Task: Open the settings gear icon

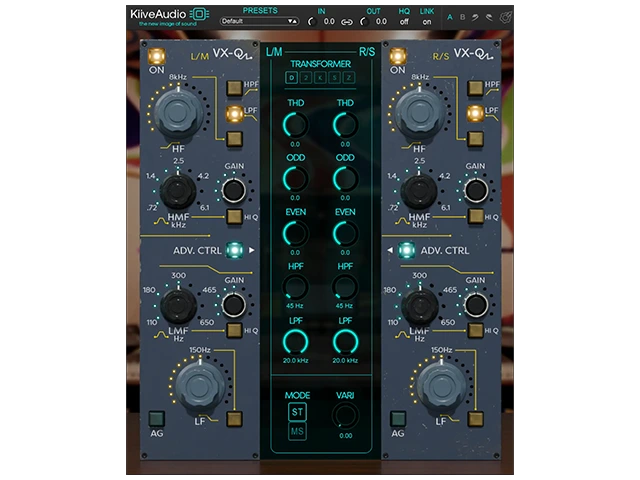Action: [505, 17]
